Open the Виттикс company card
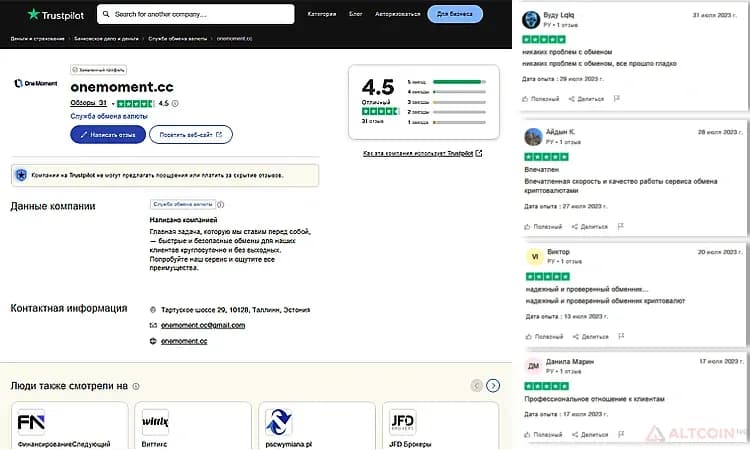 tap(193, 426)
